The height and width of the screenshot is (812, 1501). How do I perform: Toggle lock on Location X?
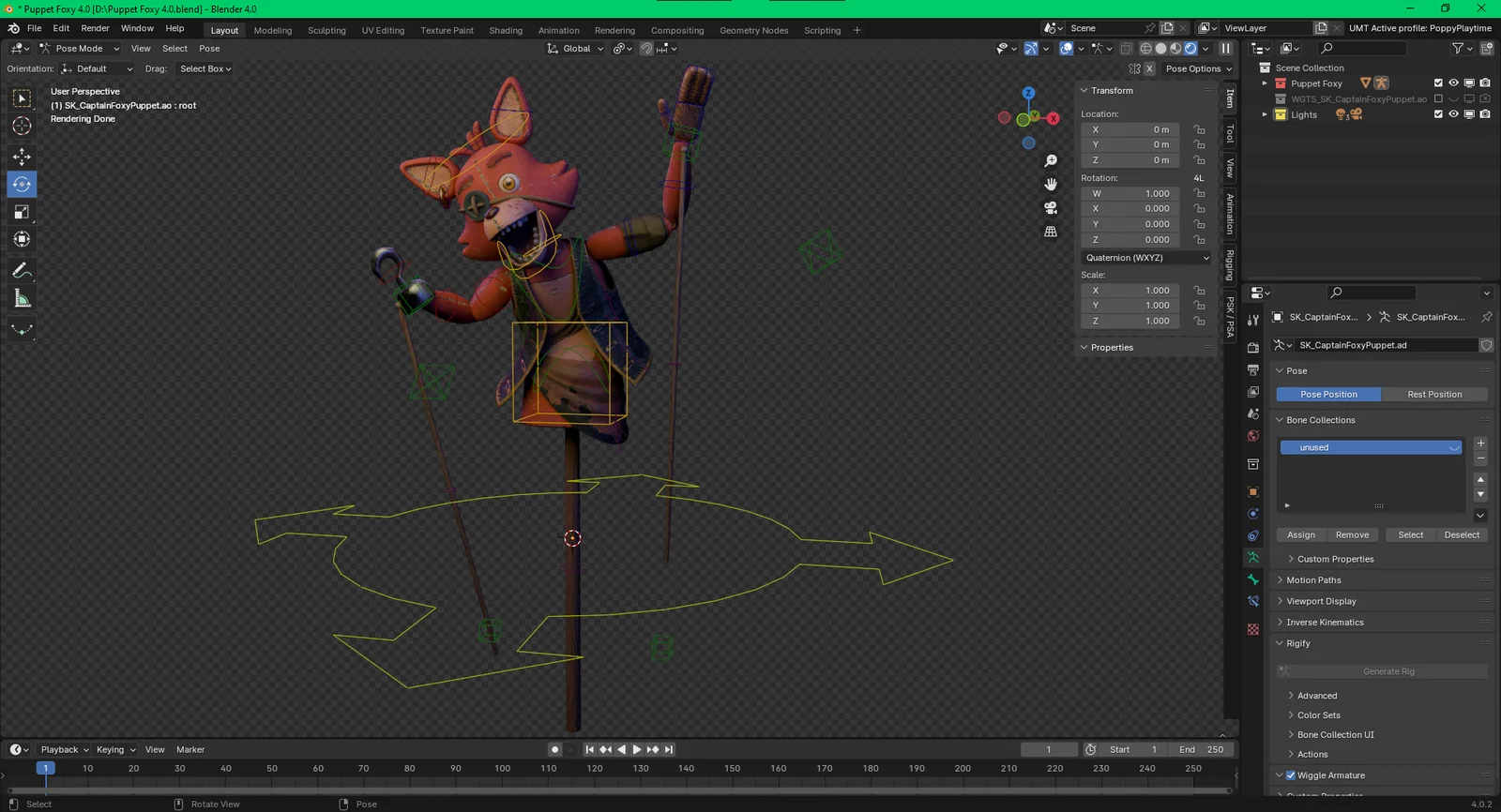(1199, 129)
